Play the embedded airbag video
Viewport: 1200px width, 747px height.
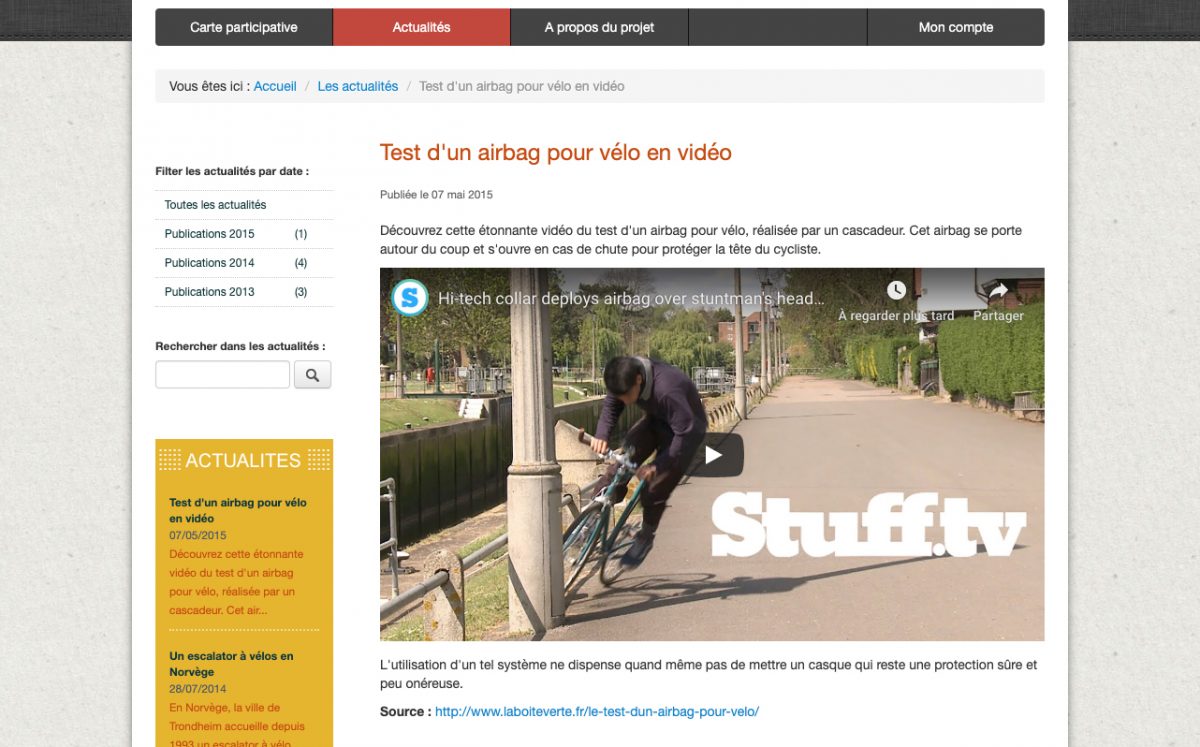click(713, 455)
